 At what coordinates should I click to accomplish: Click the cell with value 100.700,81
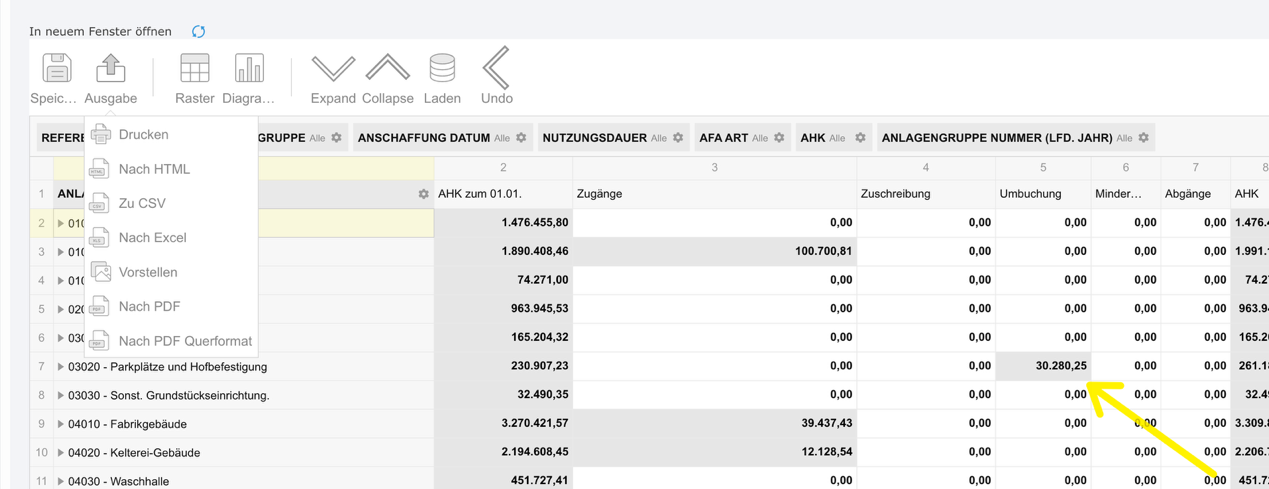[x=714, y=252]
